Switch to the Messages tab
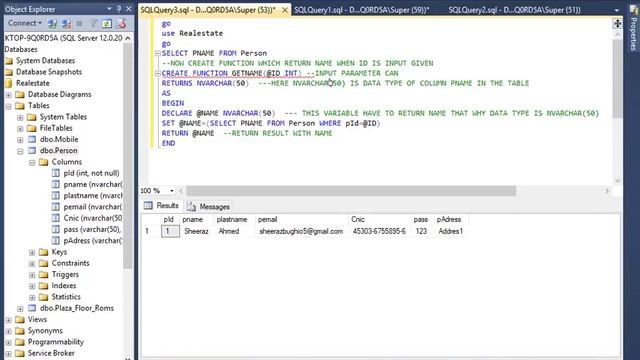This screenshot has width=640, height=360. 209,207
